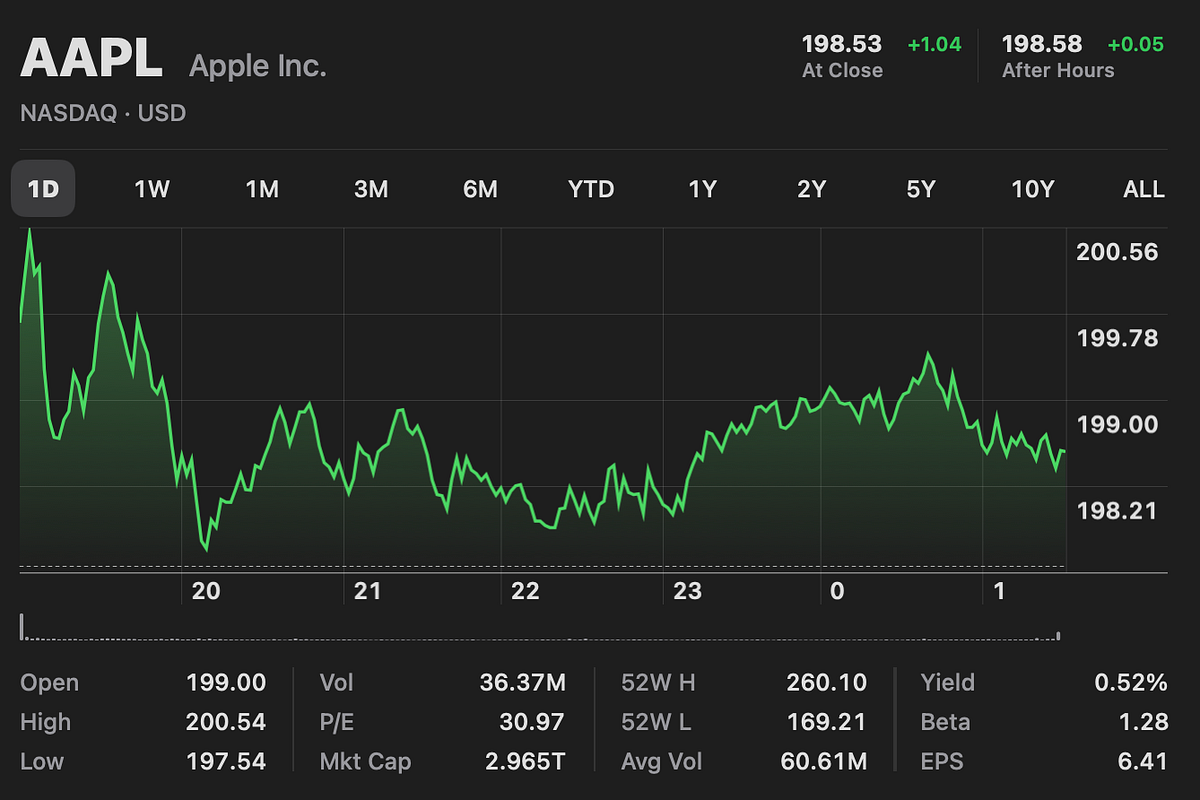This screenshot has width=1200, height=800.
Task: Select the 5Y time range
Action: [x=921, y=188]
